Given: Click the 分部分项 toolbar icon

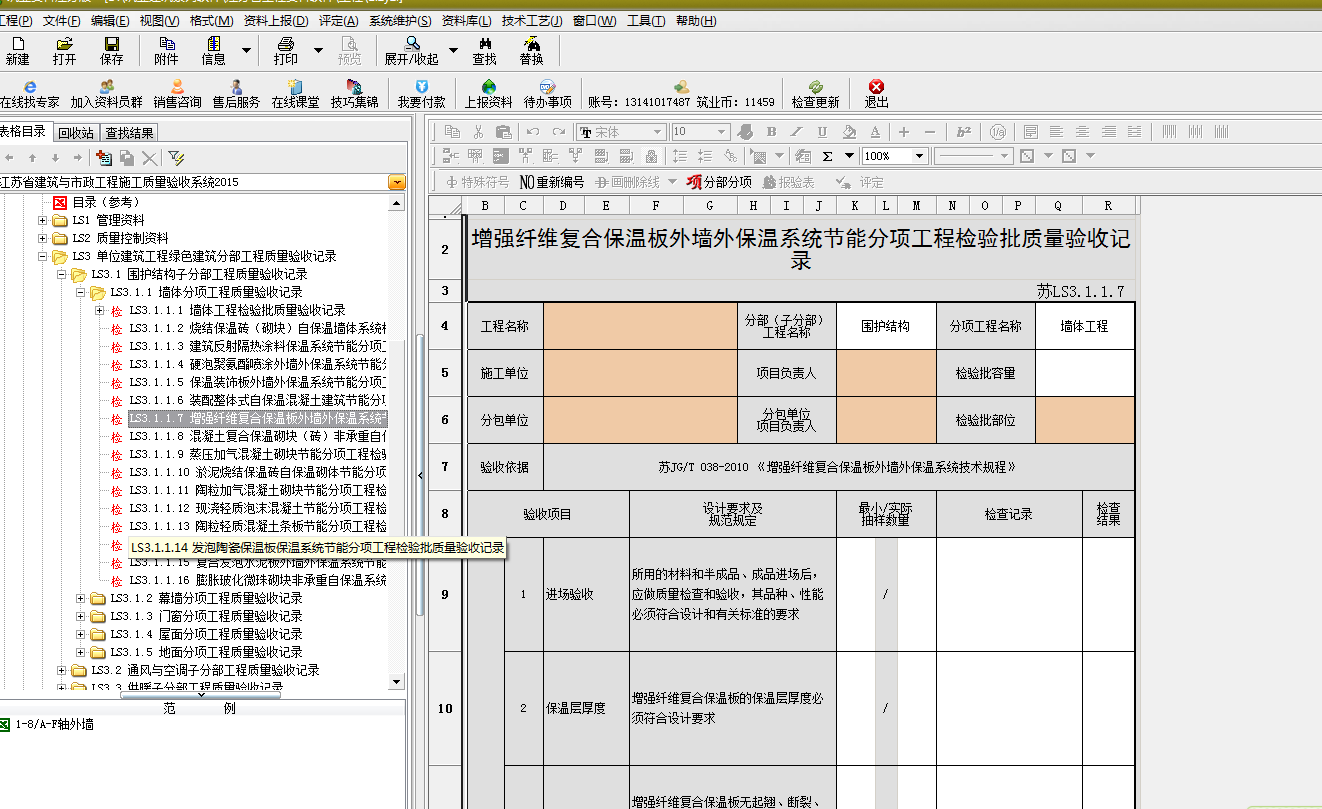Looking at the screenshot, I should tap(719, 182).
